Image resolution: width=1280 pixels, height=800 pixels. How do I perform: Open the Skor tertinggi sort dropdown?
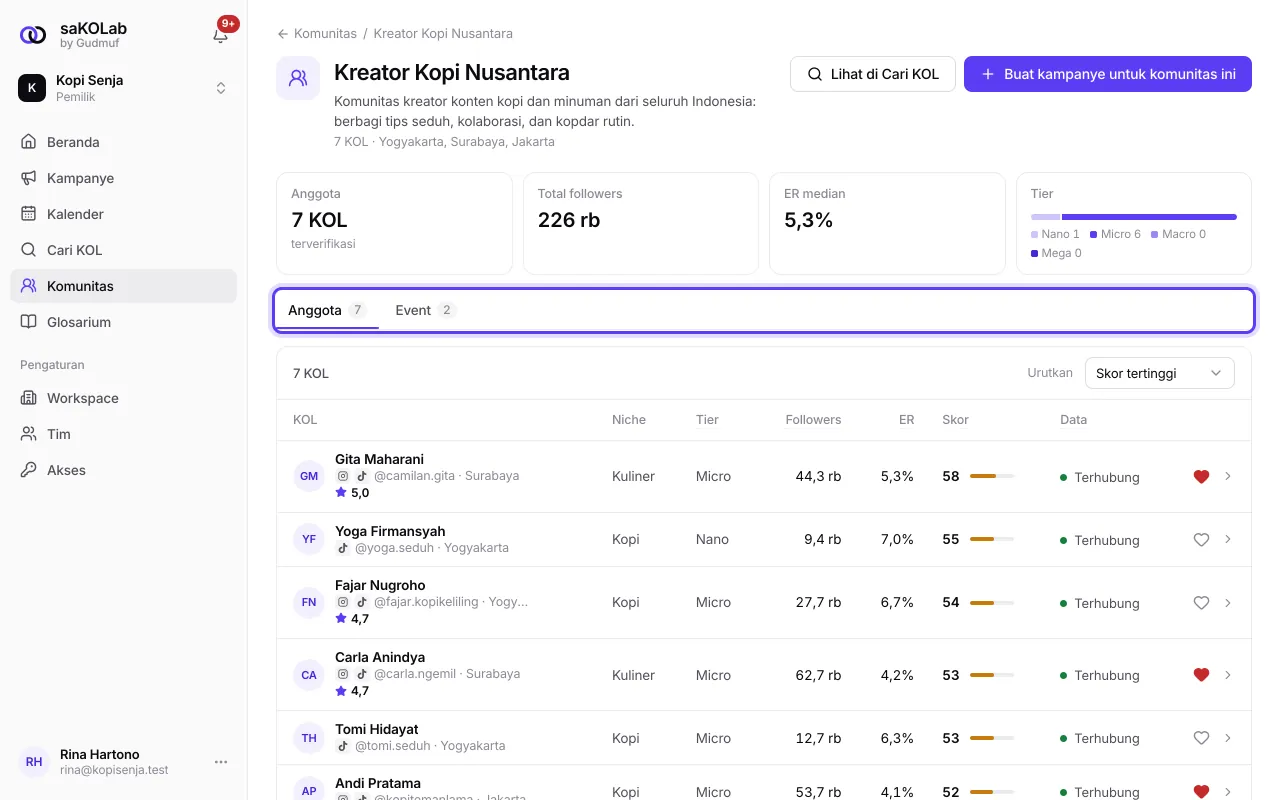pyautogui.click(x=1160, y=373)
